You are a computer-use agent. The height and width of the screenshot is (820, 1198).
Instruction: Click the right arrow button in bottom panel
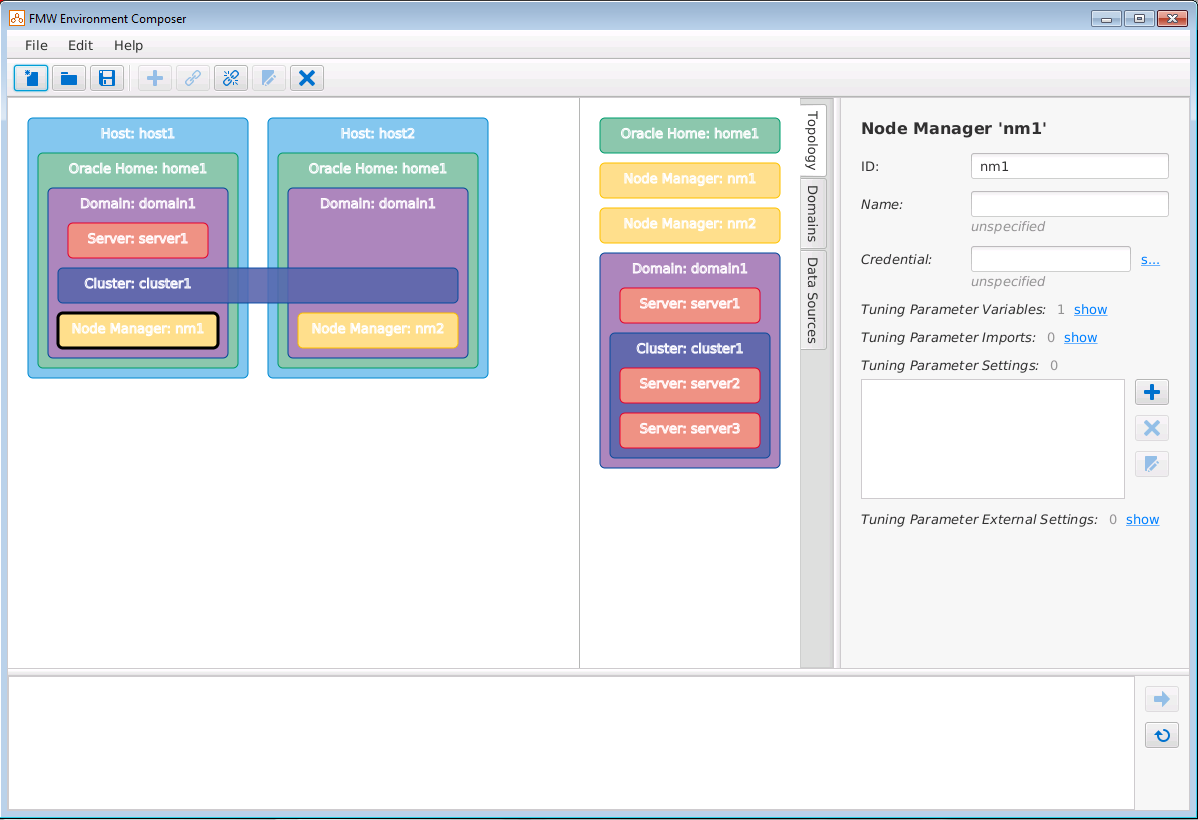pos(1161,698)
